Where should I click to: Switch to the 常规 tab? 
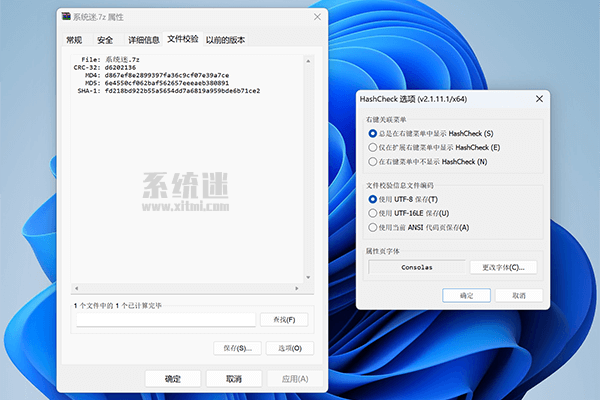[74, 40]
